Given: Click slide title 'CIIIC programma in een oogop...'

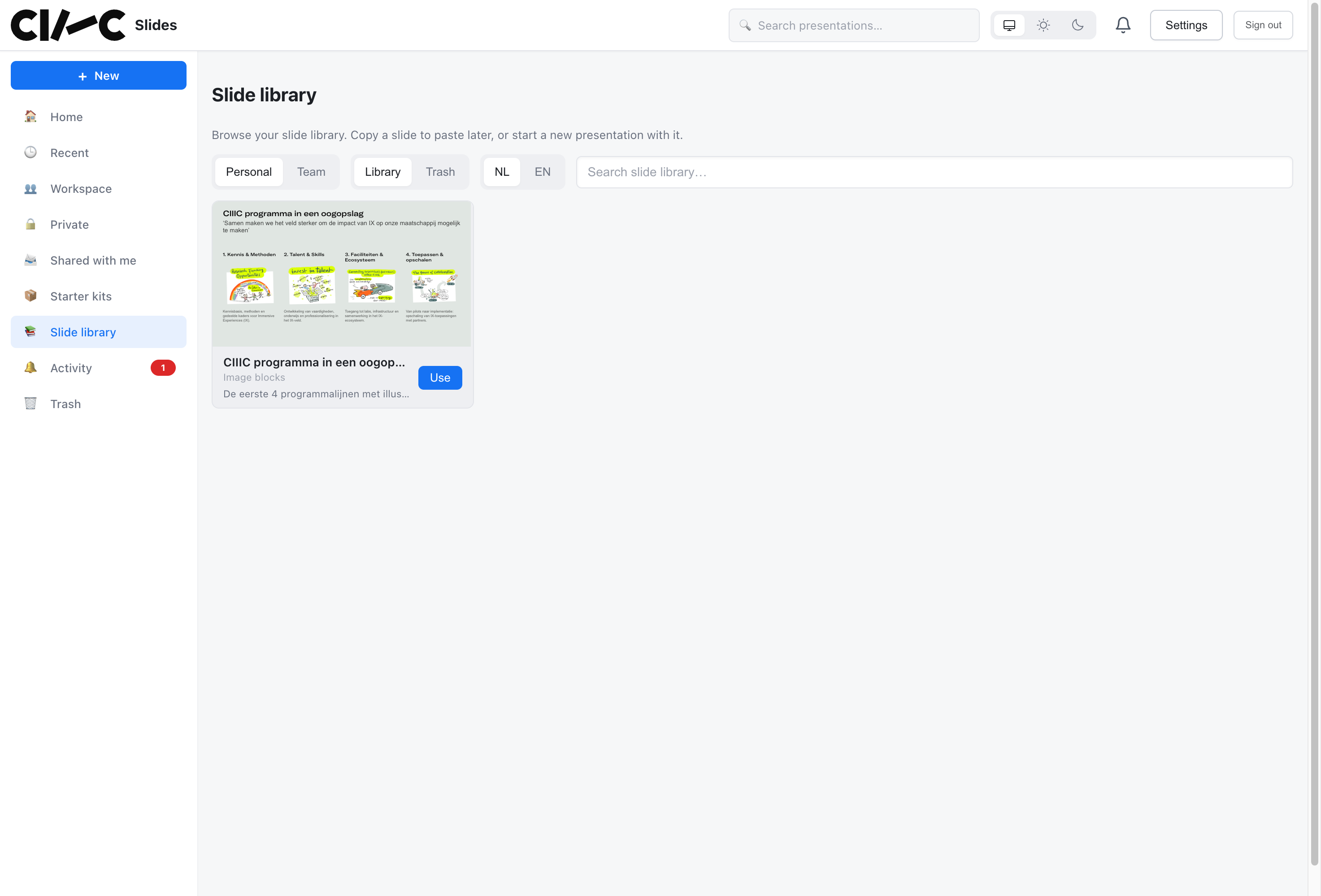Looking at the screenshot, I should coord(314,362).
